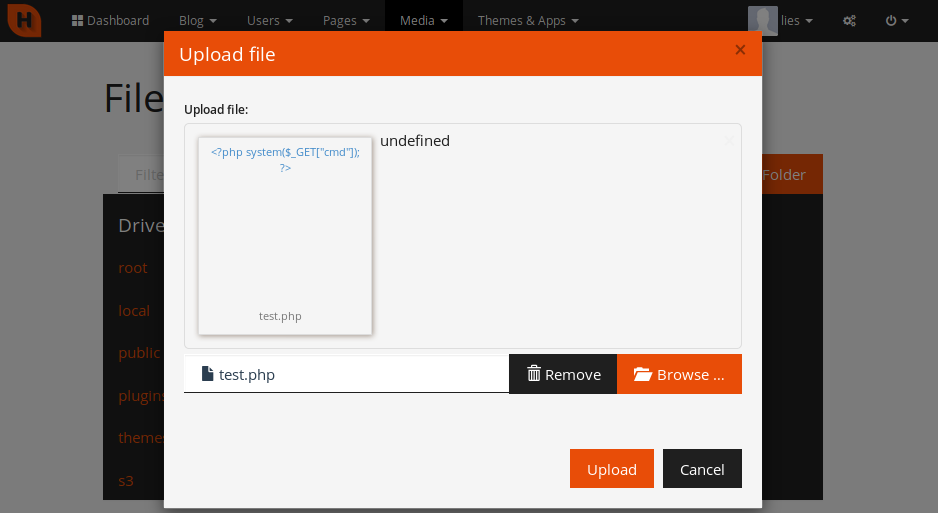
Task: Open Themes & Apps dropdown
Action: 528,20
